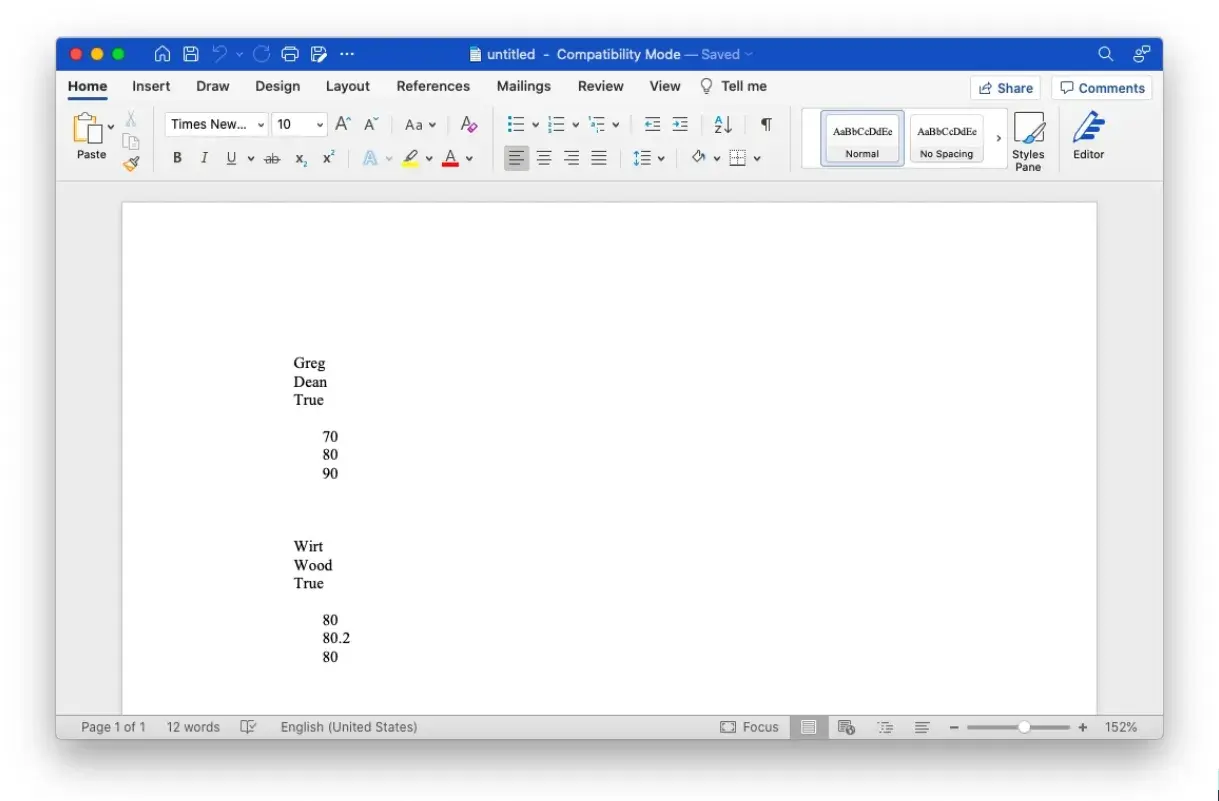
Task: Click the Focus mode control in status bar
Action: tap(749, 727)
